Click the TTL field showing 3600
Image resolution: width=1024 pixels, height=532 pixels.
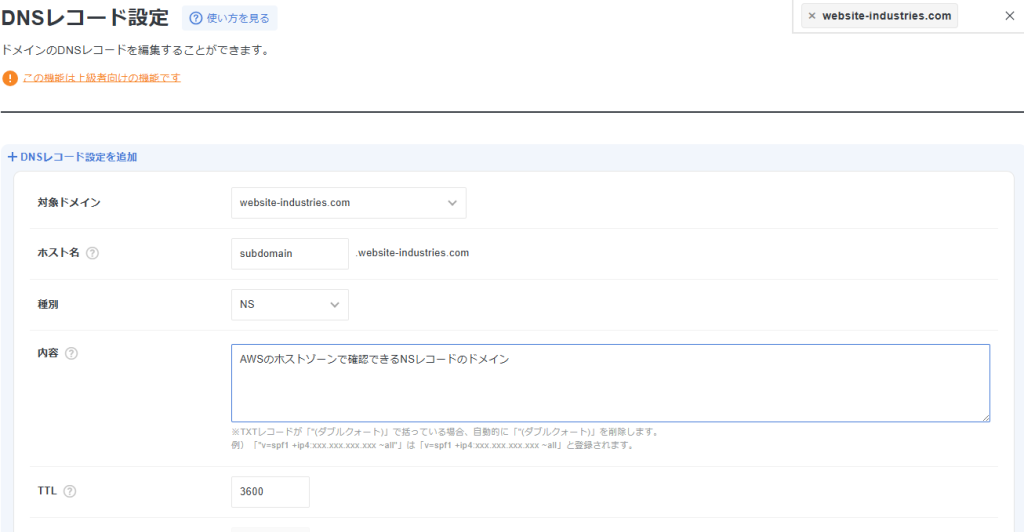pos(270,492)
